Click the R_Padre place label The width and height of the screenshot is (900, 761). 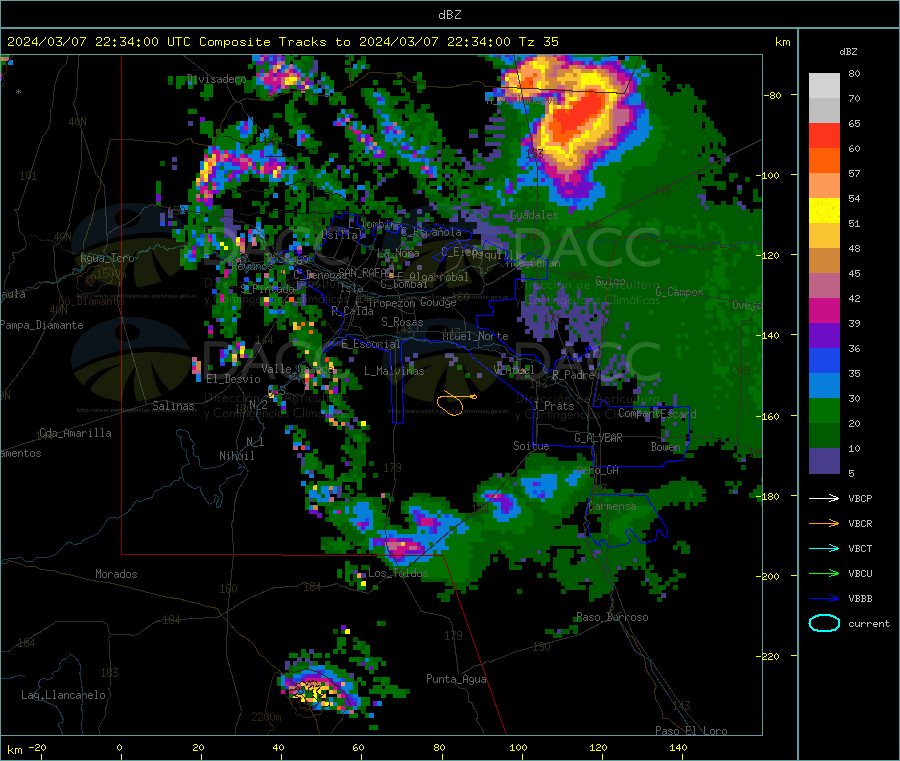(x=573, y=375)
